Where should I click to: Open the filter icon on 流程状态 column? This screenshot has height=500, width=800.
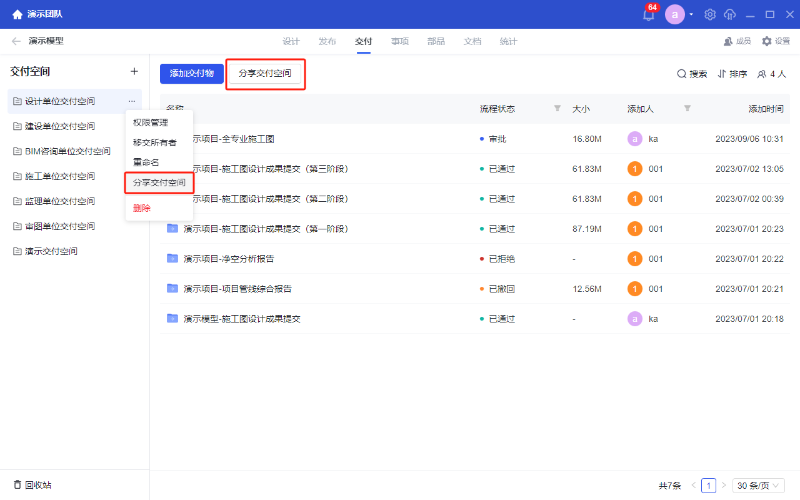point(557,108)
